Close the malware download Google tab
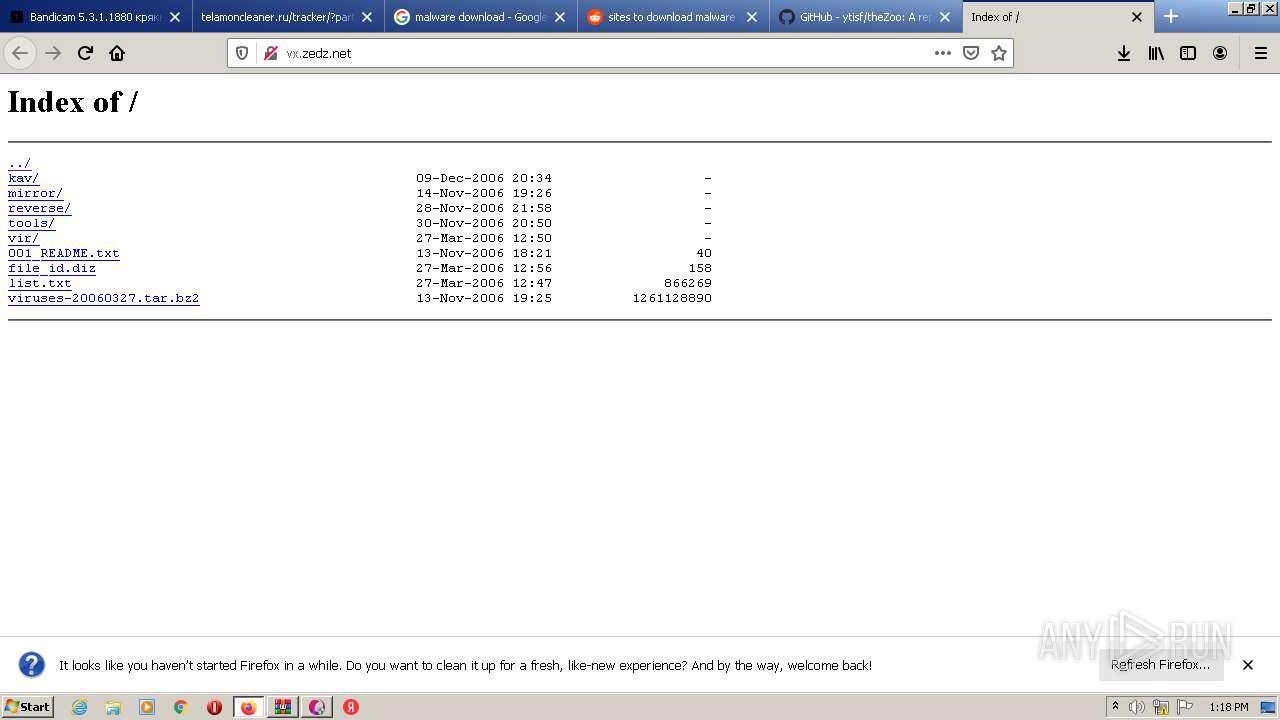This screenshot has height=720, width=1280. click(x=559, y=17)
